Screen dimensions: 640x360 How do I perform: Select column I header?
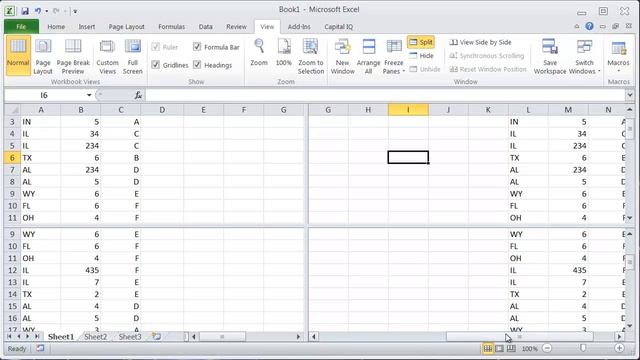tap(408, 110)
